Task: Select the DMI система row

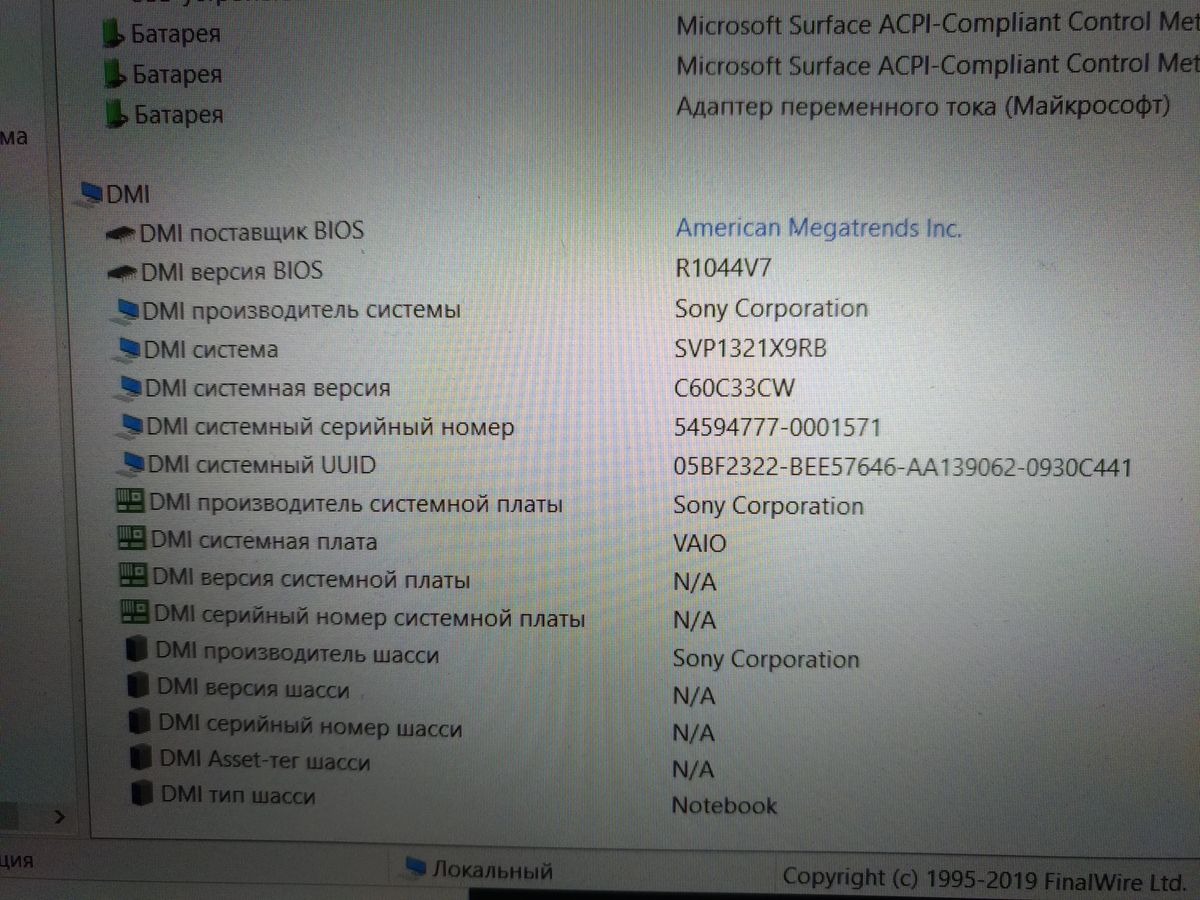Action: 211,349
